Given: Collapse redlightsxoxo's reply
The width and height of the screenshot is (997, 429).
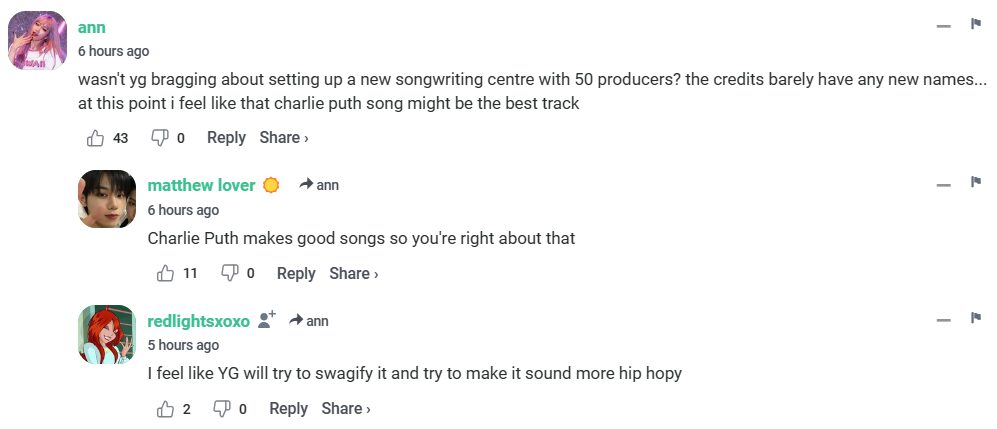Looking at the screenshot, I should coord(943,320).
